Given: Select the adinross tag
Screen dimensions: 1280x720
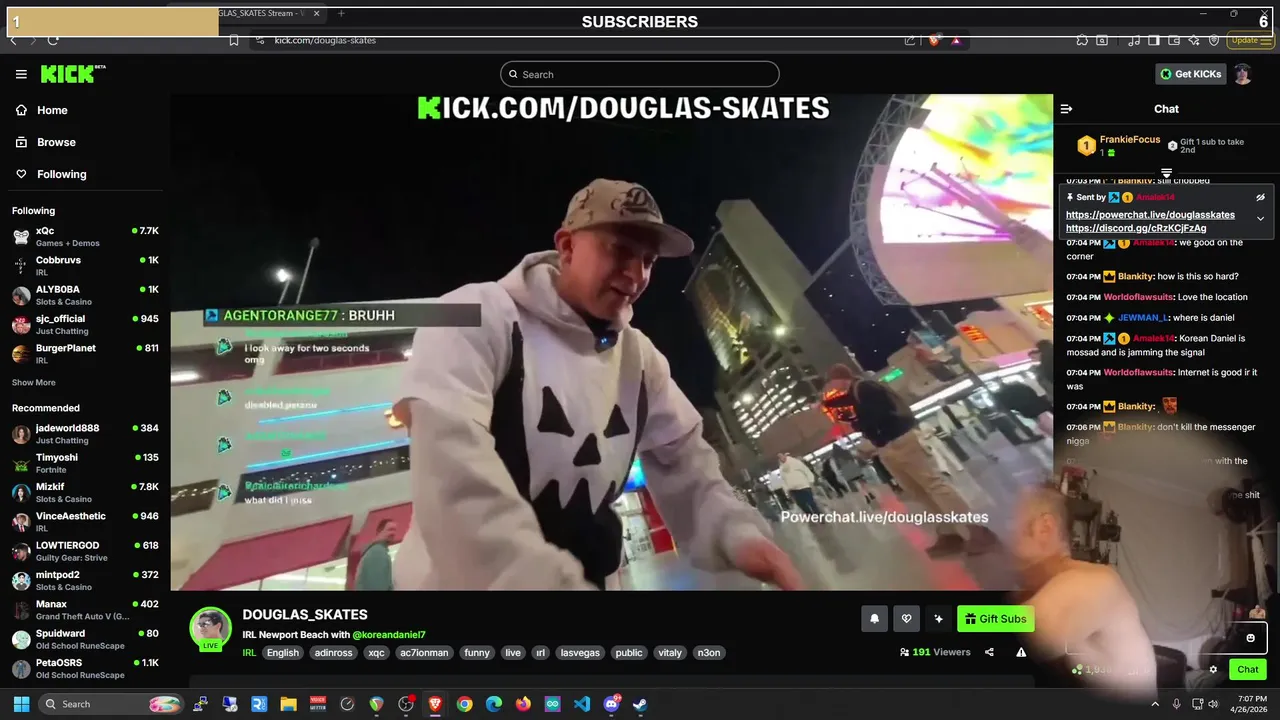Looking at the screenshot, I should [333, 653].
